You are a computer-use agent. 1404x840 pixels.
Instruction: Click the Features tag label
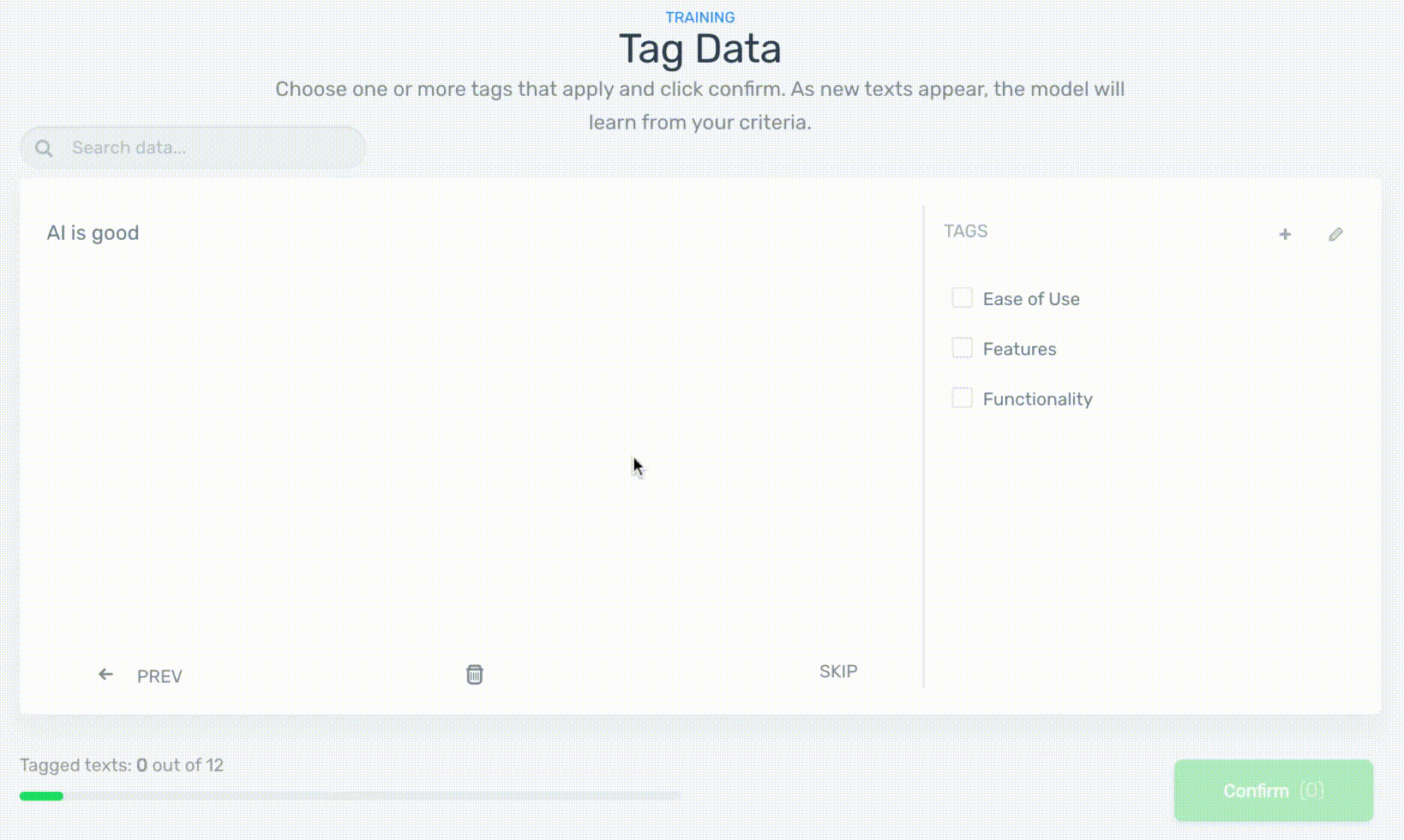pyautogui.click(x=1019, y=349)
